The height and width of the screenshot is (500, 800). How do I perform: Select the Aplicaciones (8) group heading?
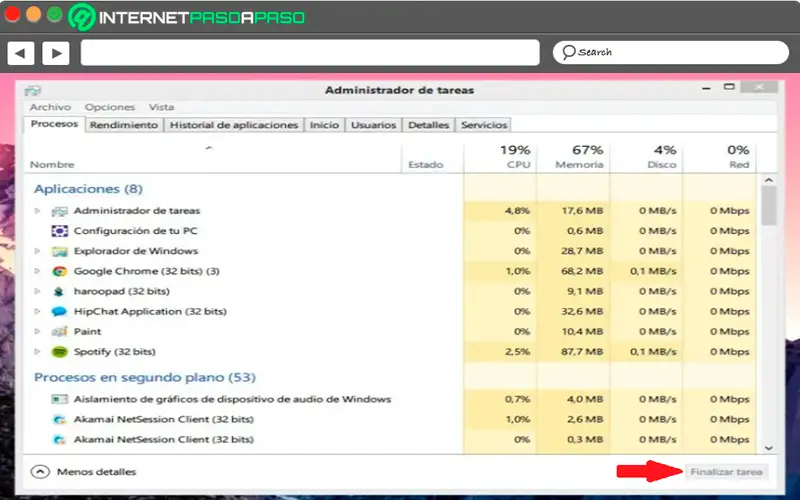point(88,189)
